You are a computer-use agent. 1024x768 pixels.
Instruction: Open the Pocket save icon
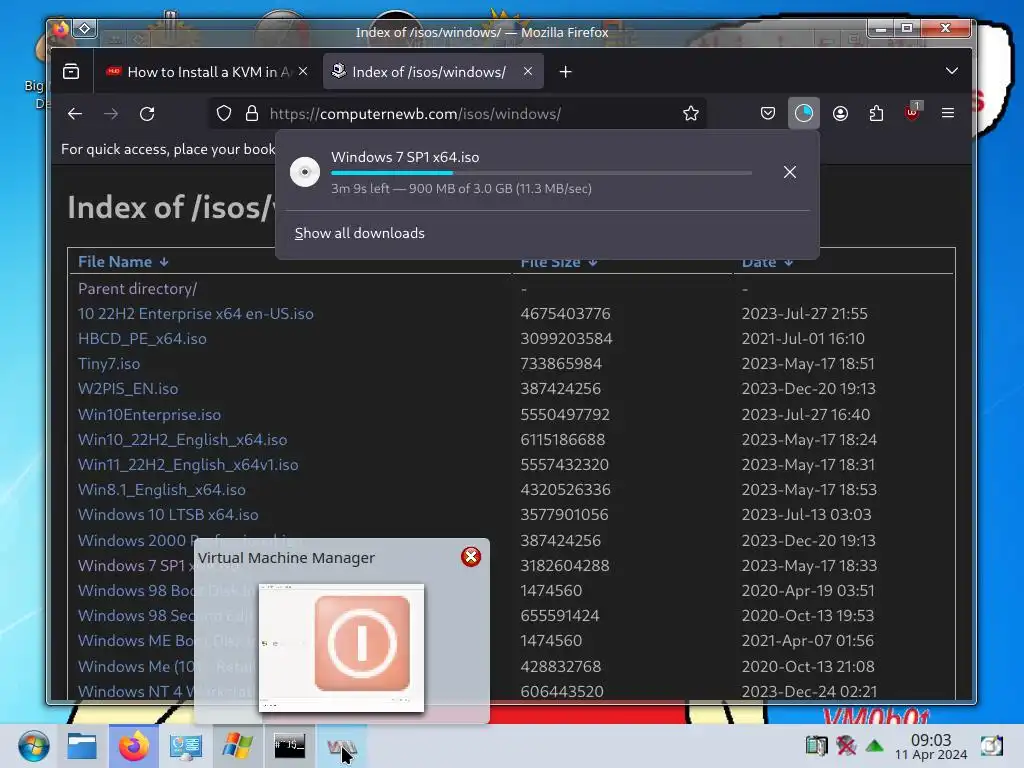(x=768, y=114)
